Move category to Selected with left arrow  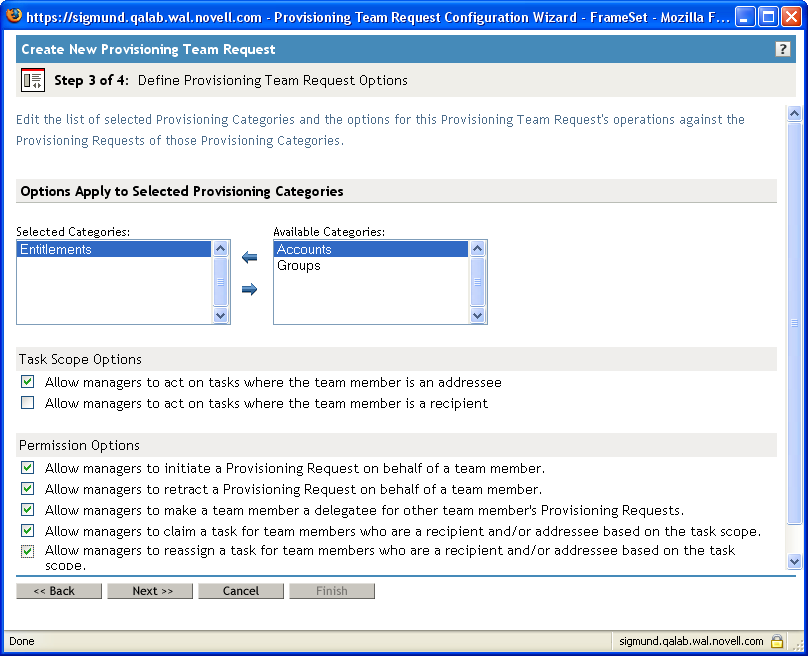pyautogui.click(x=249, y=257)
